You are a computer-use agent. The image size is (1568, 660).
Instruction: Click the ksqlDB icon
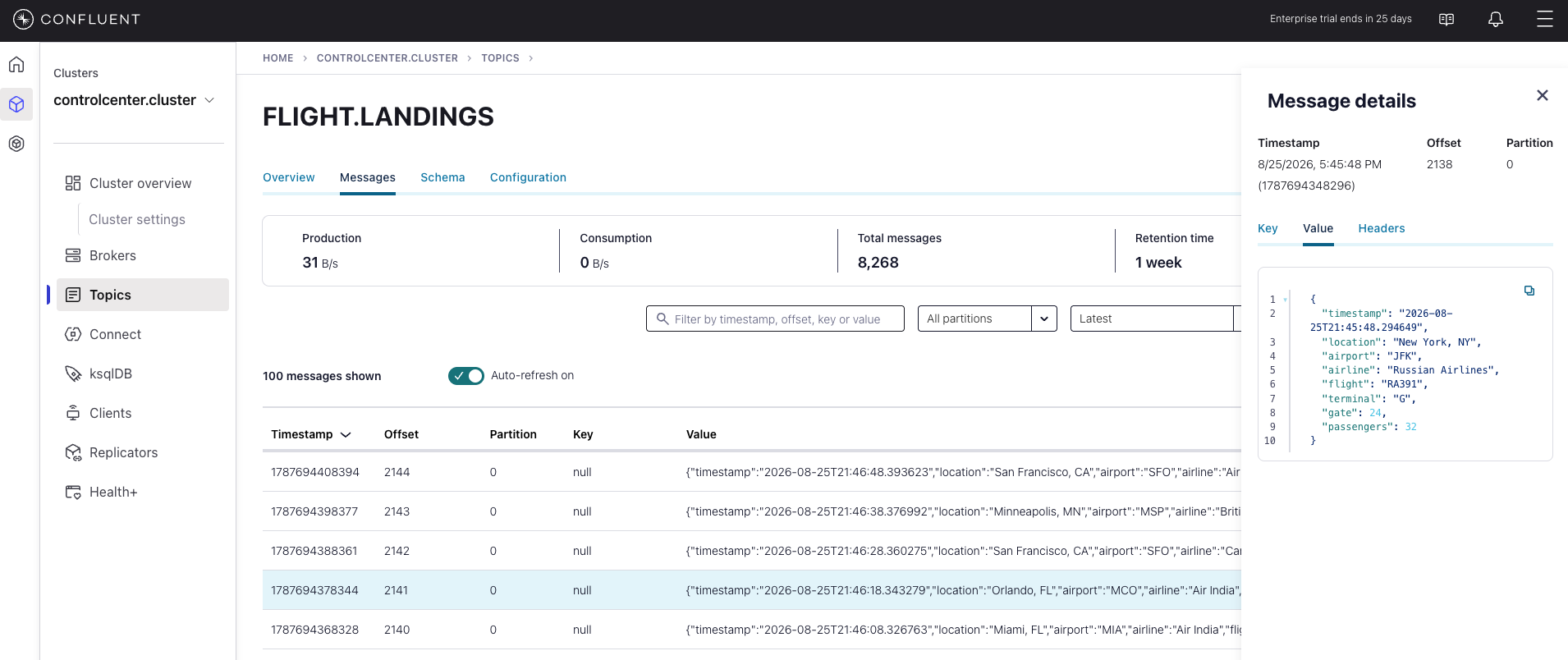[x=73, y=374]
